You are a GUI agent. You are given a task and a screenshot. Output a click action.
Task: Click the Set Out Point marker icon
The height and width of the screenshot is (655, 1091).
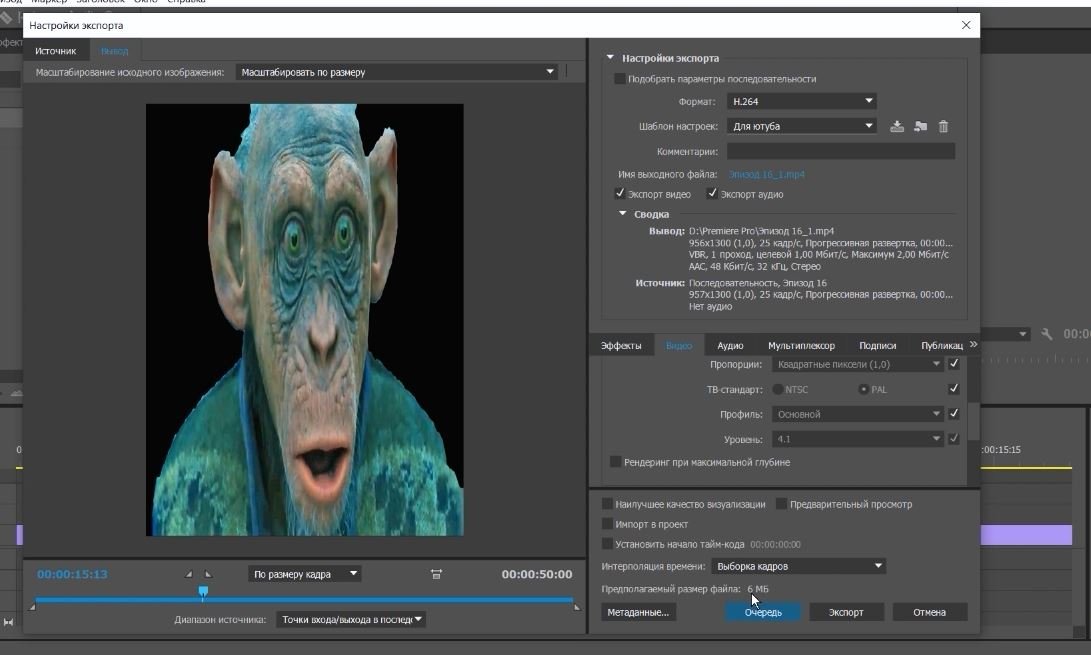click(x=208, y=574)
